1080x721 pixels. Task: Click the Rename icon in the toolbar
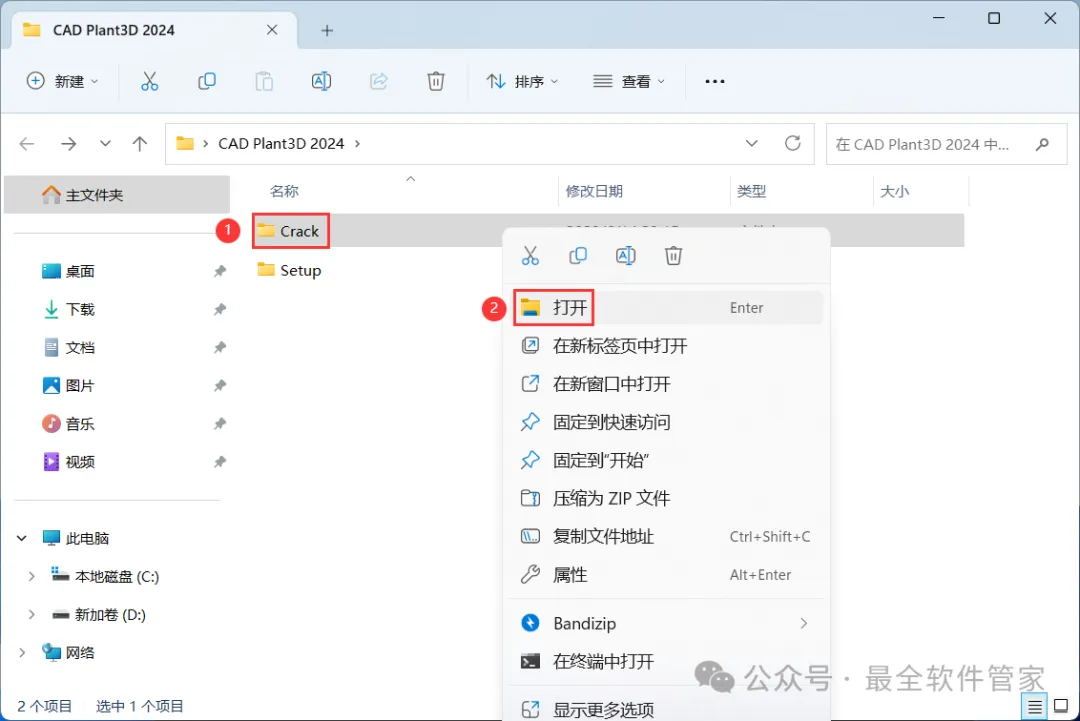click(321, 81)
